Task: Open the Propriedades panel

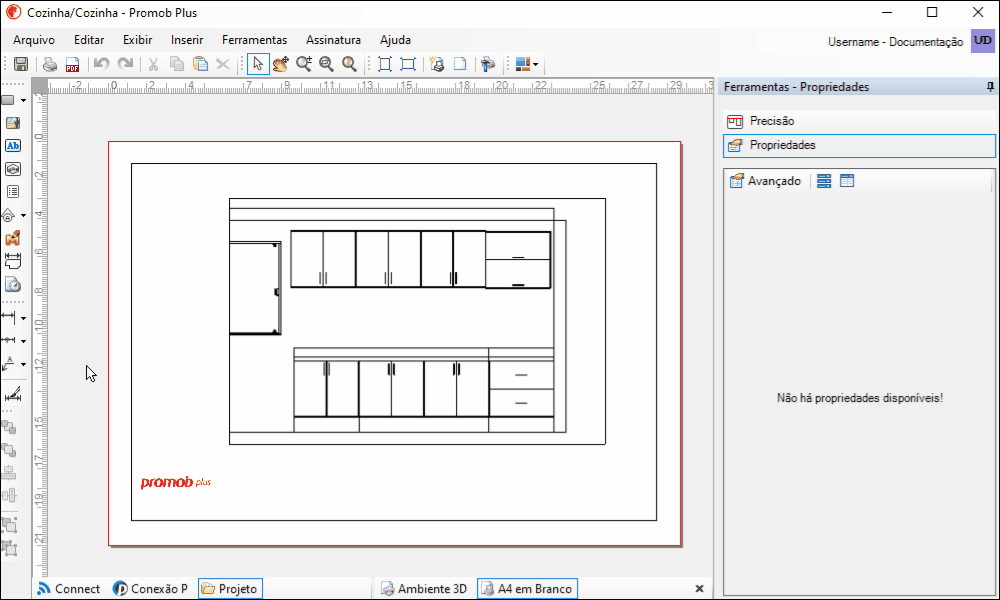Action: tap(859, 145)
